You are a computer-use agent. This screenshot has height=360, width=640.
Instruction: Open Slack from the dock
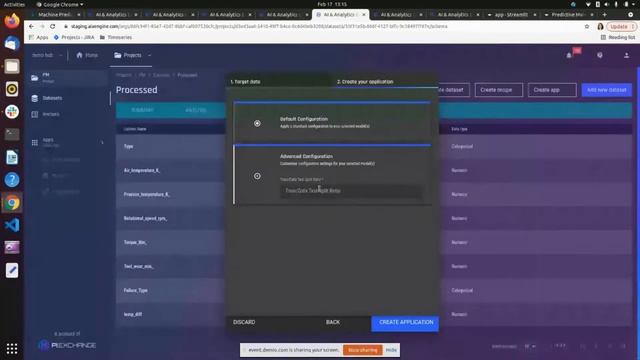coord(12,111)
